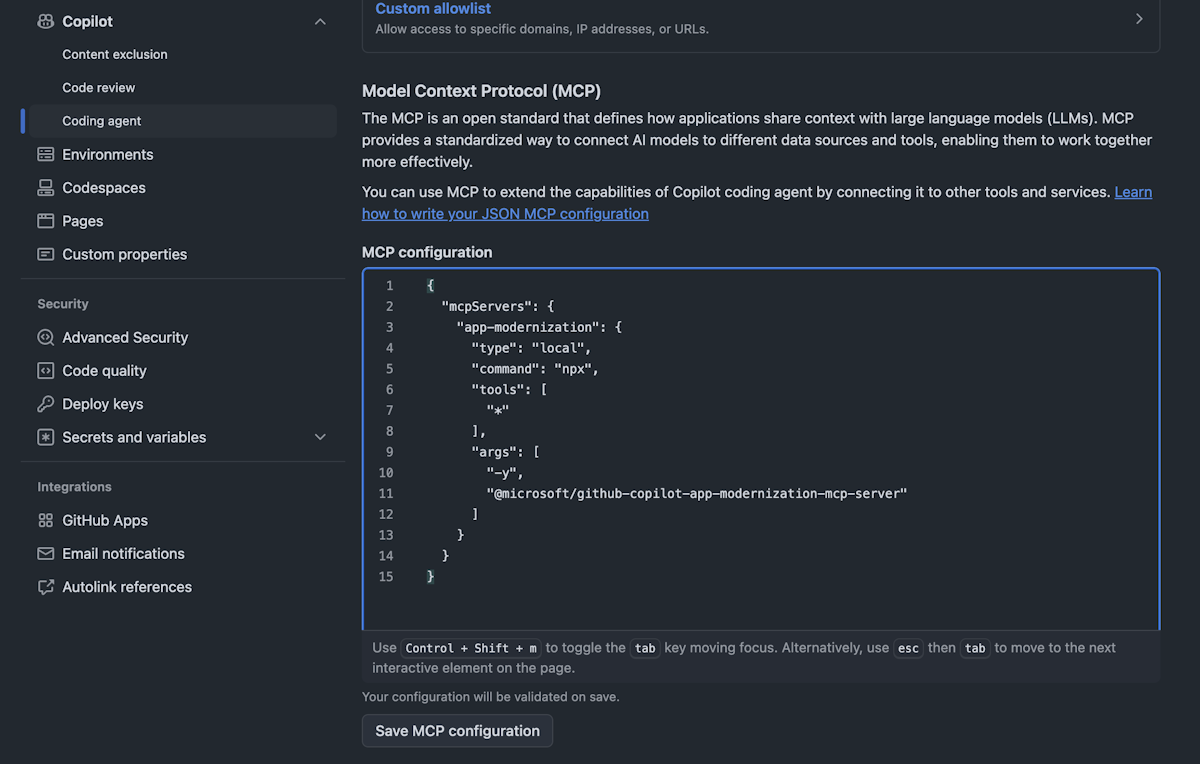Image resolution: width=1200 pixels, height=764 pixels.
Task: Click the Pages browser icon
Action: tap(45, 221)
